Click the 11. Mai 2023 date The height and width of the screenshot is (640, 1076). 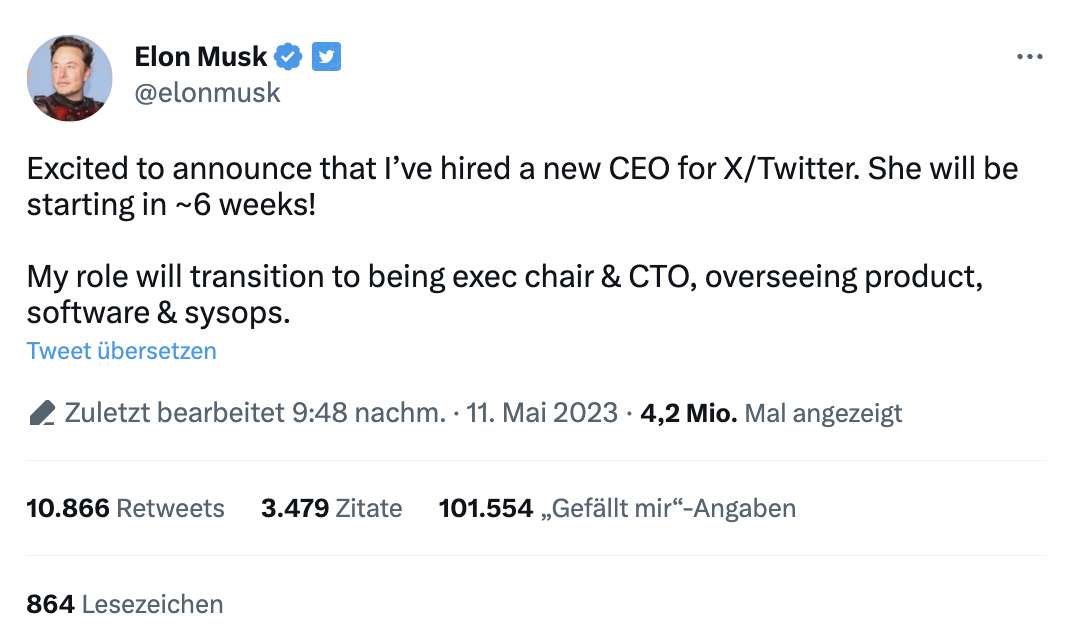pos(542,413)
